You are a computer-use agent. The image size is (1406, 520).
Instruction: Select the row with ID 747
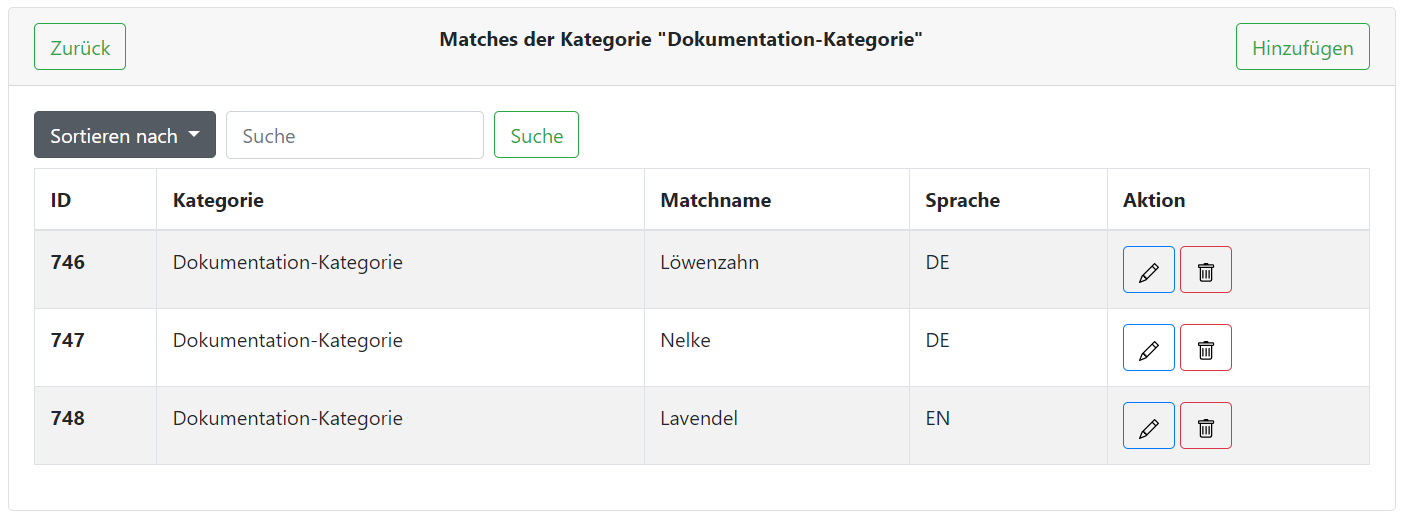click(x=68, y=341)
